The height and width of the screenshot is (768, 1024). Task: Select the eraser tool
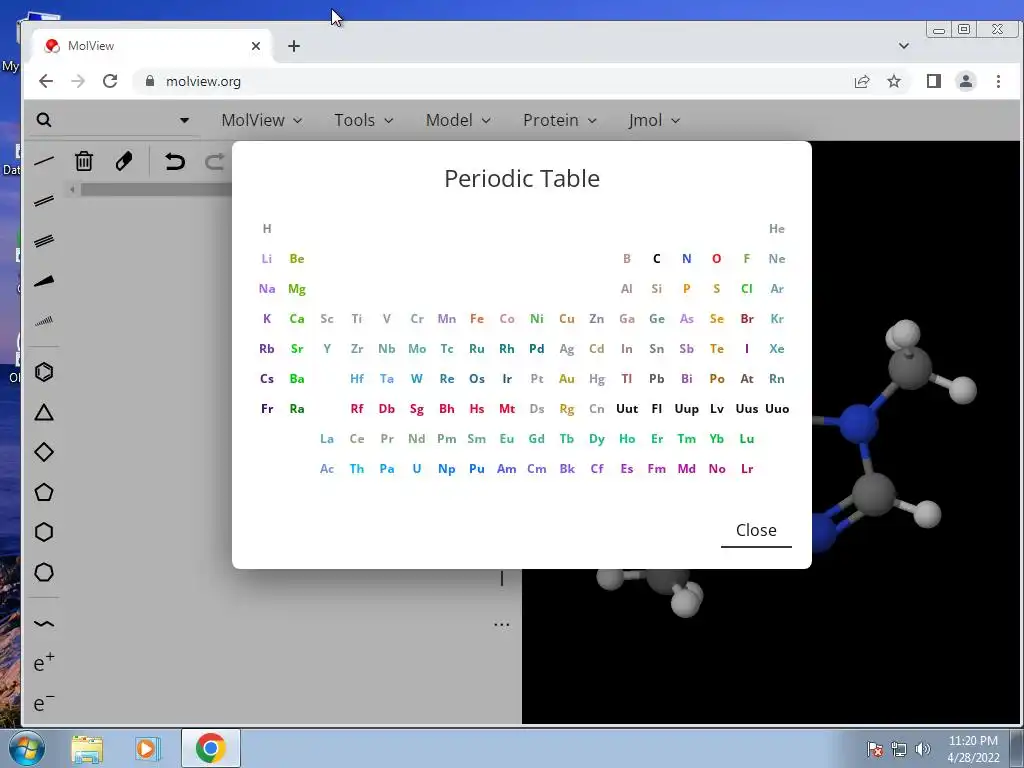point(123,161)
